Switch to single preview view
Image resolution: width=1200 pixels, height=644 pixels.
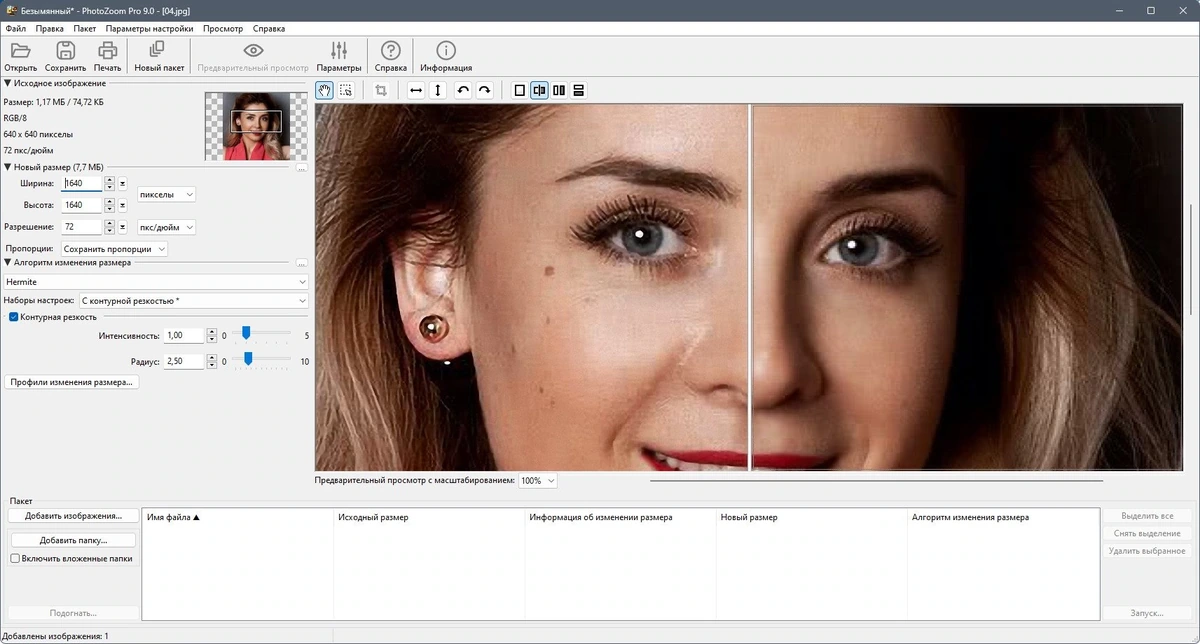click(x=519, y=90)
